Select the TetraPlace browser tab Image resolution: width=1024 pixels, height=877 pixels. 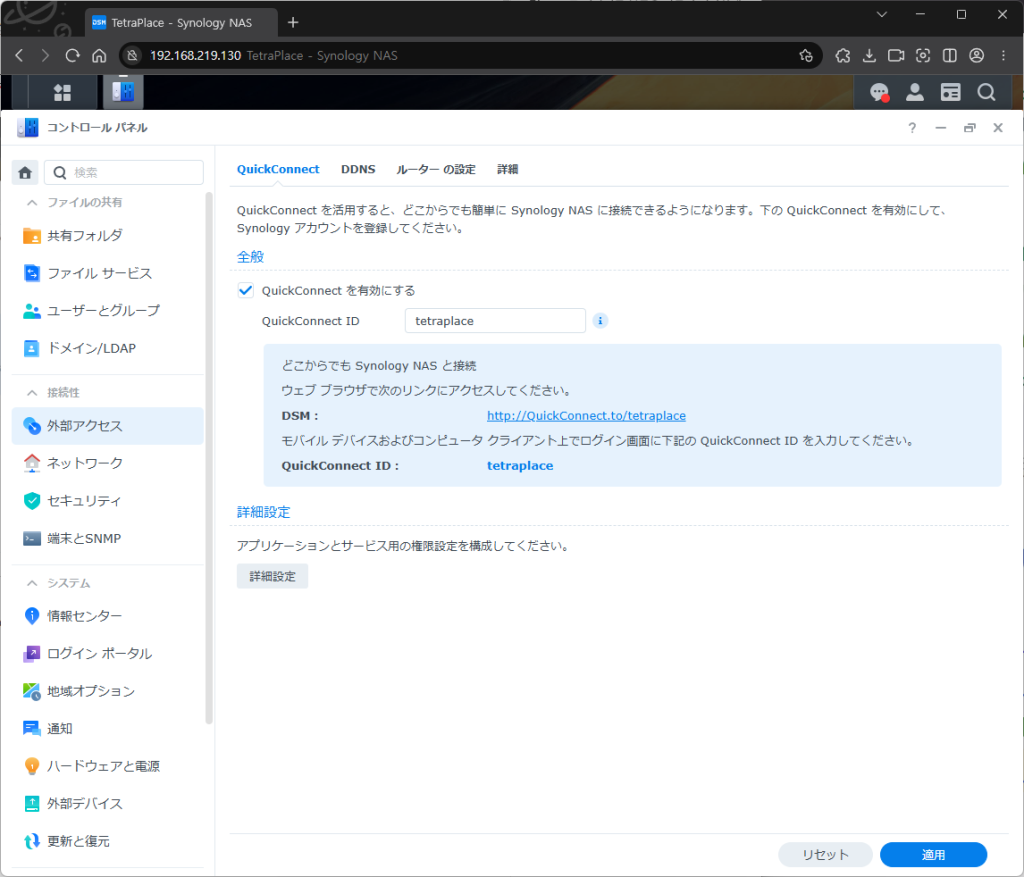(181, 23)
